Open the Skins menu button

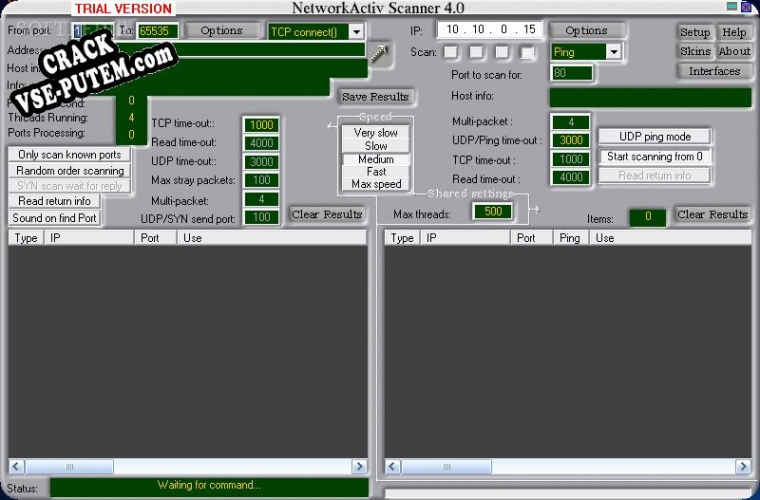point(695,51)
